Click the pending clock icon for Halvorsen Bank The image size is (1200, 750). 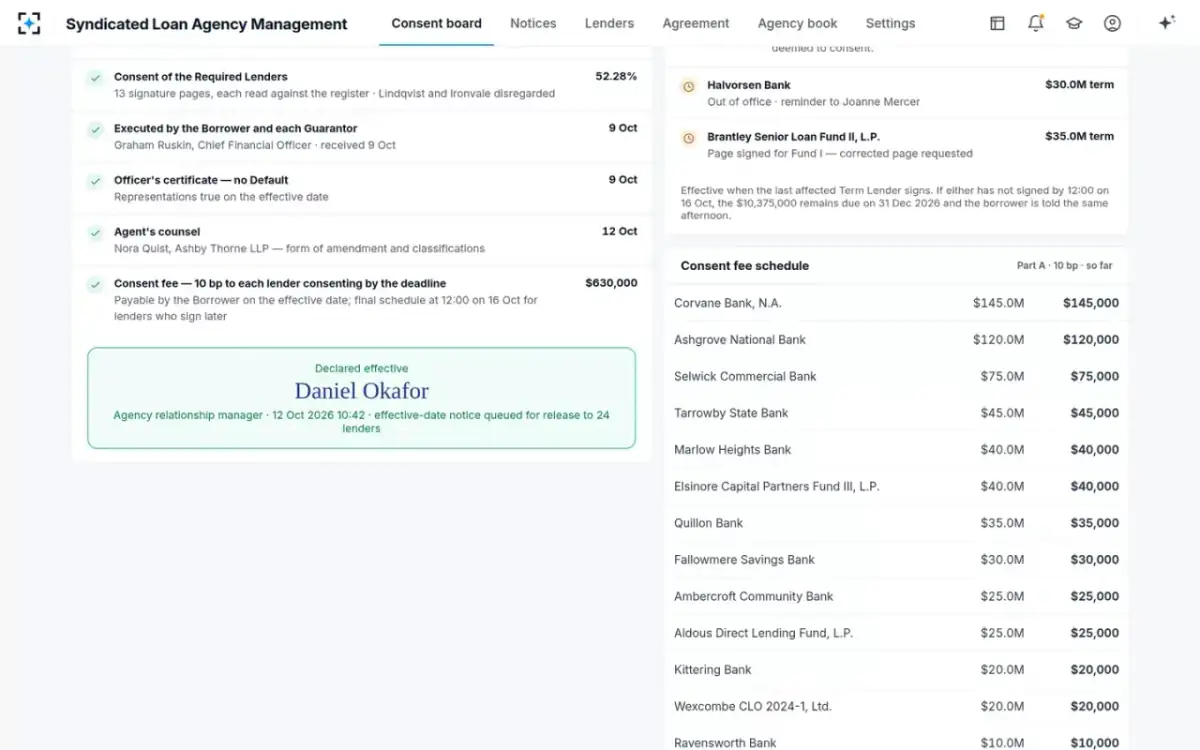[x=688, y=86]
